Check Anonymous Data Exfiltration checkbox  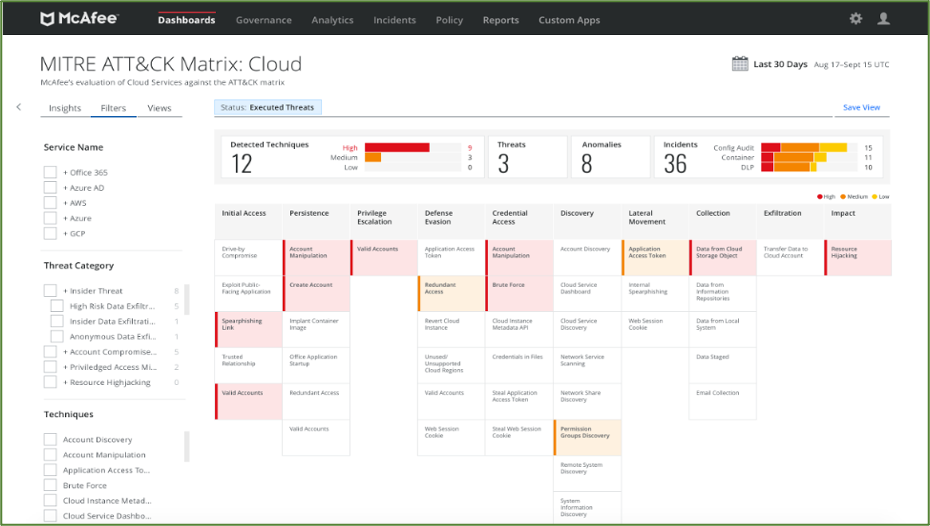tap(57, 336)
